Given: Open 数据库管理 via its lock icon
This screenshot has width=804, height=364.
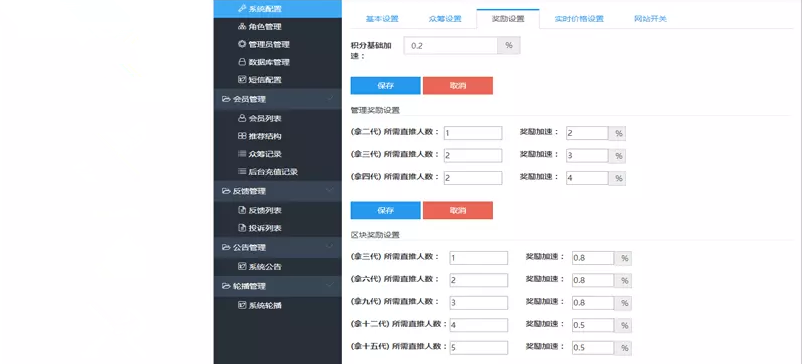Looking at the screenshot, I should 243,62.
